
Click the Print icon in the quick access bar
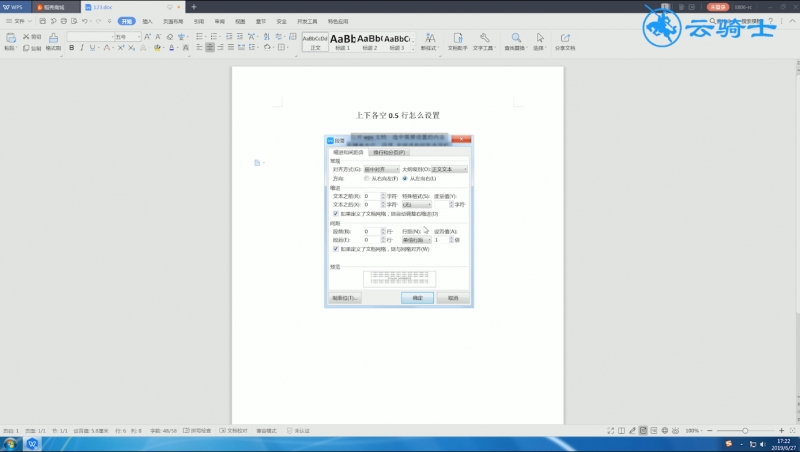coord(64,21)
